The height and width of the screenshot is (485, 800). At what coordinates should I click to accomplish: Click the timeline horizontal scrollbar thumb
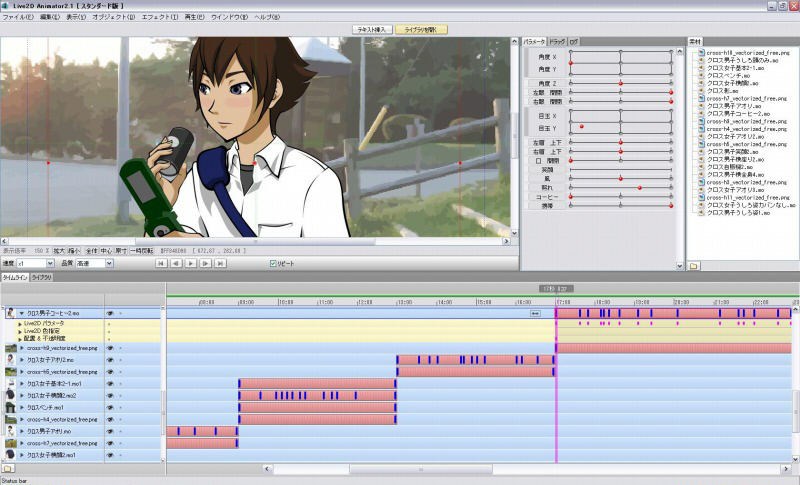[x=421, y=469]
